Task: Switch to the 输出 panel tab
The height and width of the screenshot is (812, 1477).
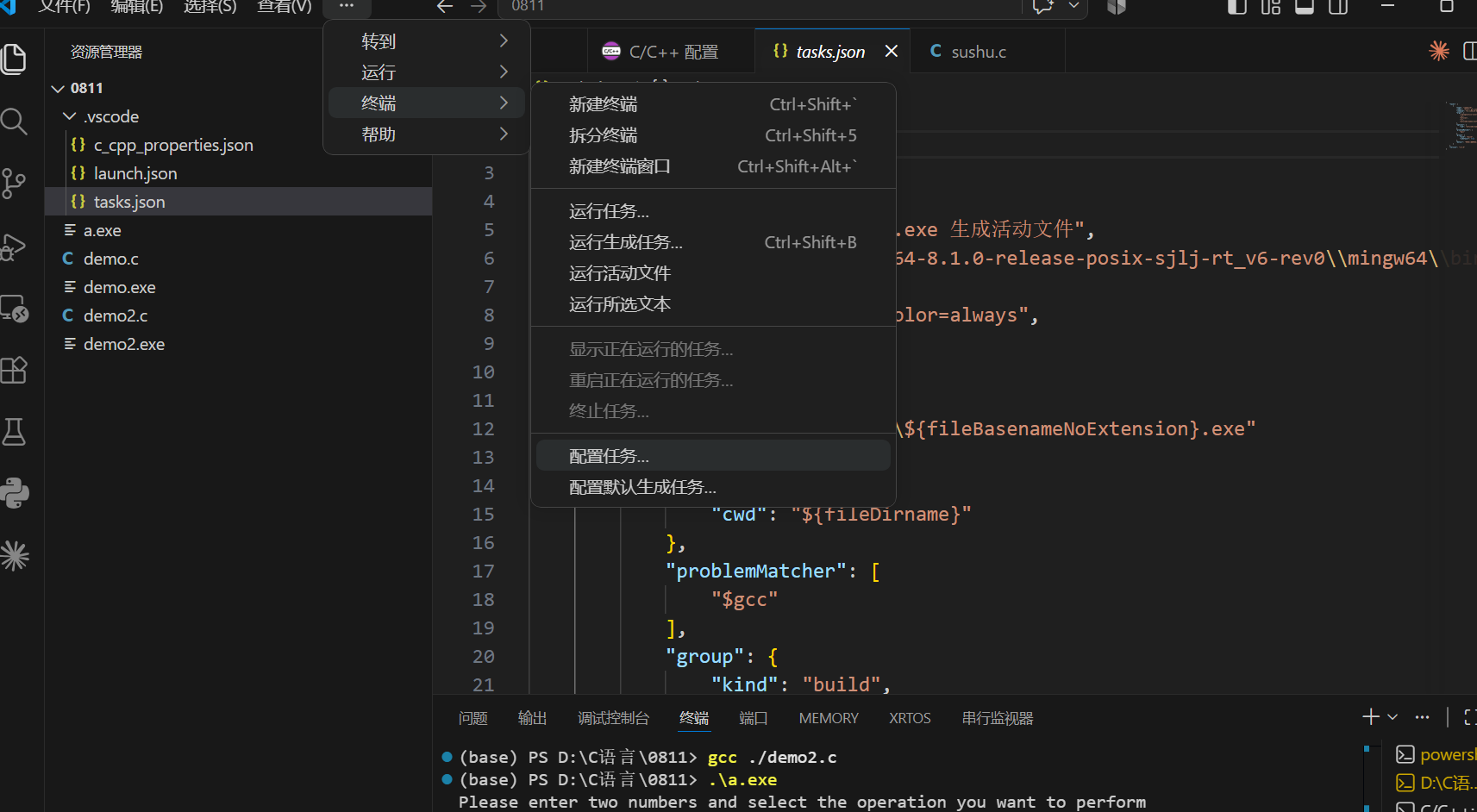Action: [x=532, y=718]
